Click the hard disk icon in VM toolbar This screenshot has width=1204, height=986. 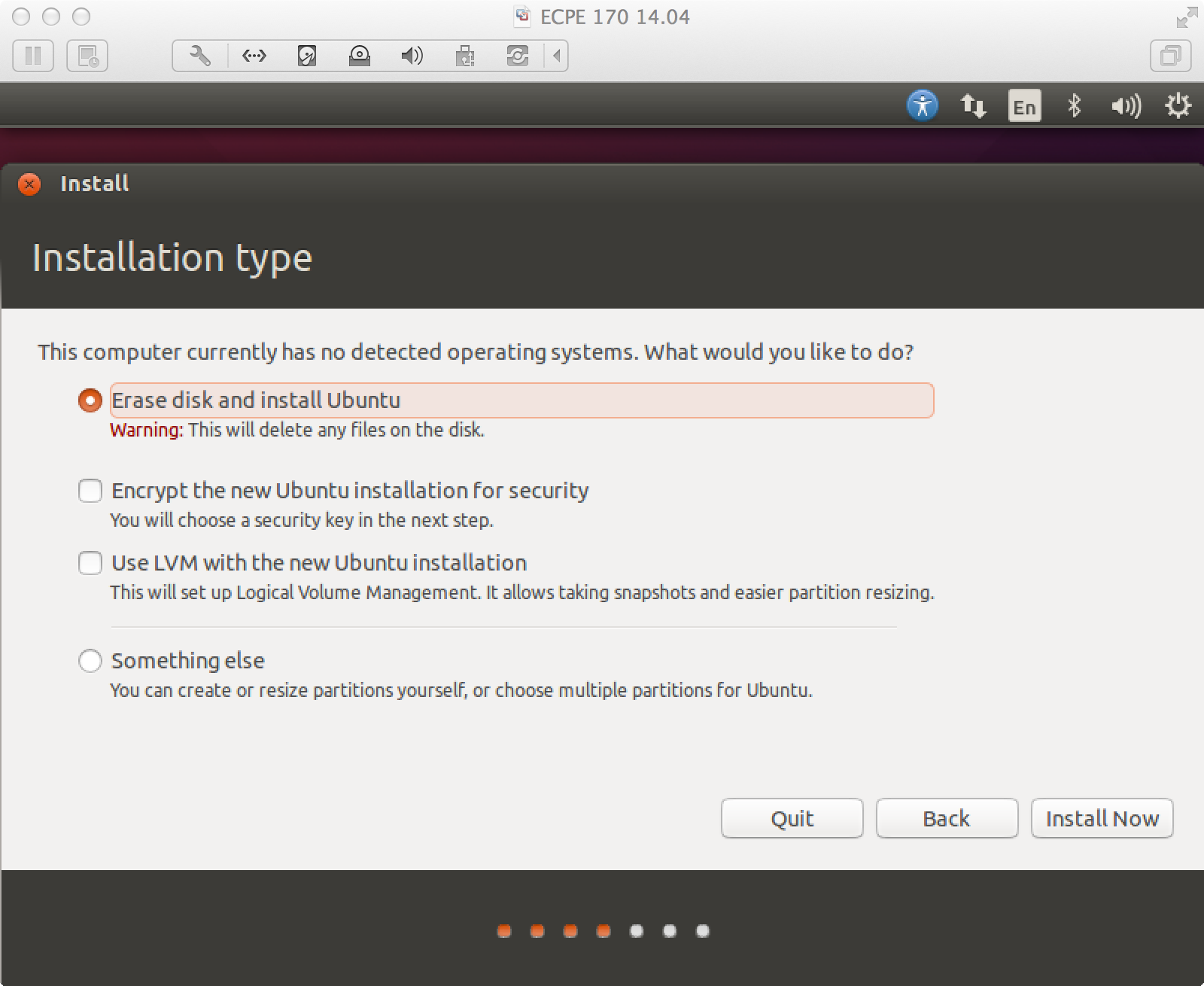tap(306, 56)
